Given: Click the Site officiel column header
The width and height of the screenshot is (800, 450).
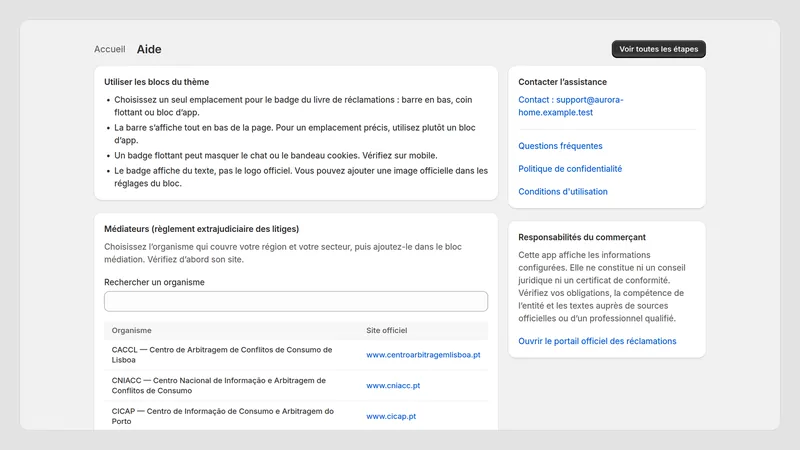Looking at the screenshot, I should (x=386, y=331).
